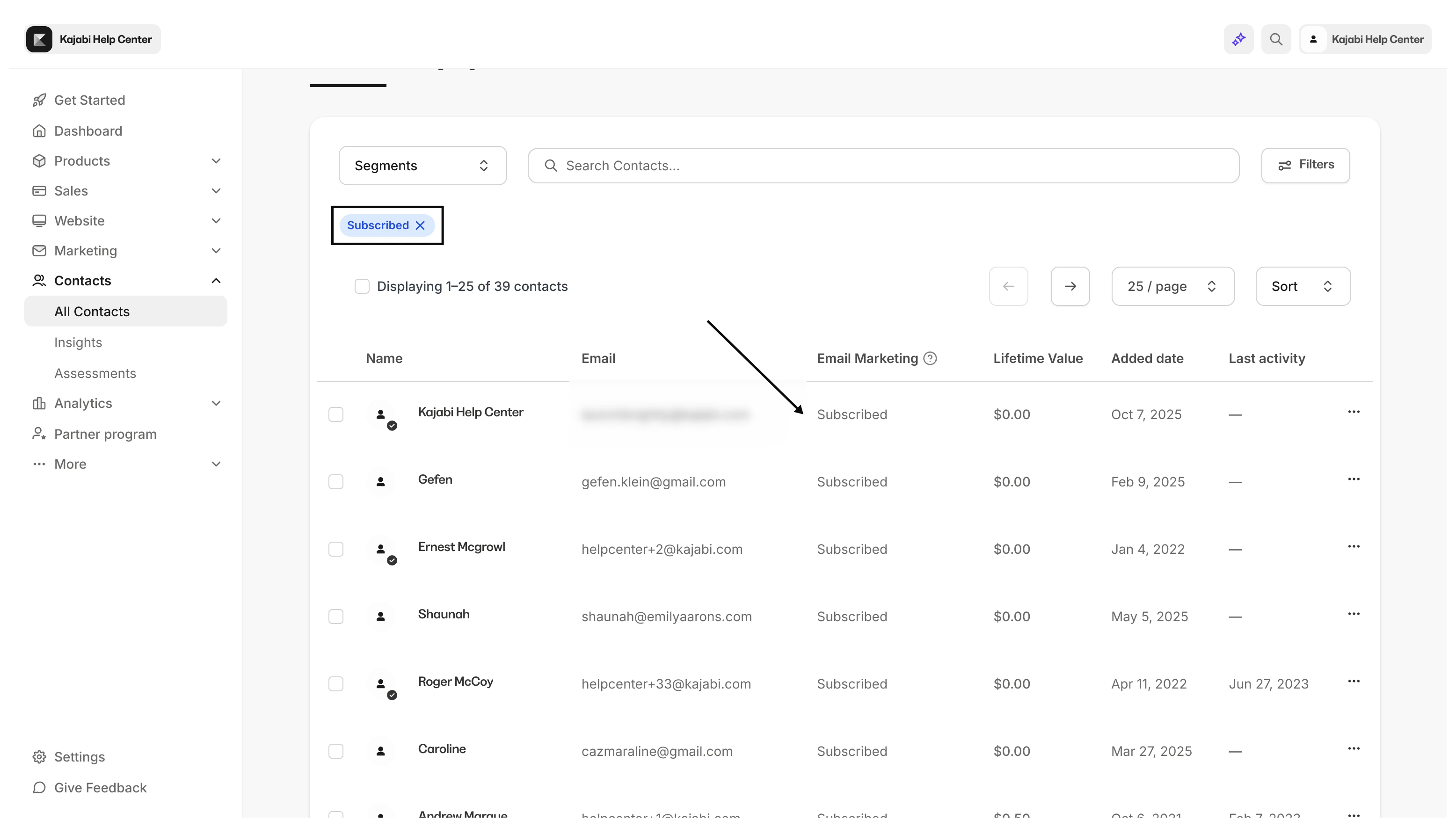Click the AI sparkle assistant icon
This screenshot has height=827, width=1456.
tap(1238, 39)
